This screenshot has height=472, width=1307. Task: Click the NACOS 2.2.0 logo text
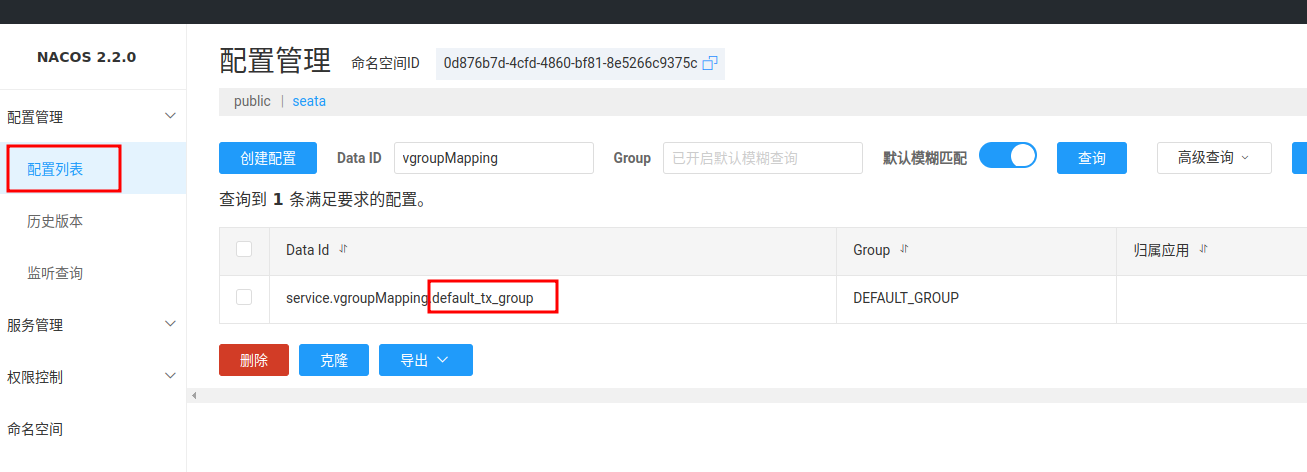coord(87,57)
